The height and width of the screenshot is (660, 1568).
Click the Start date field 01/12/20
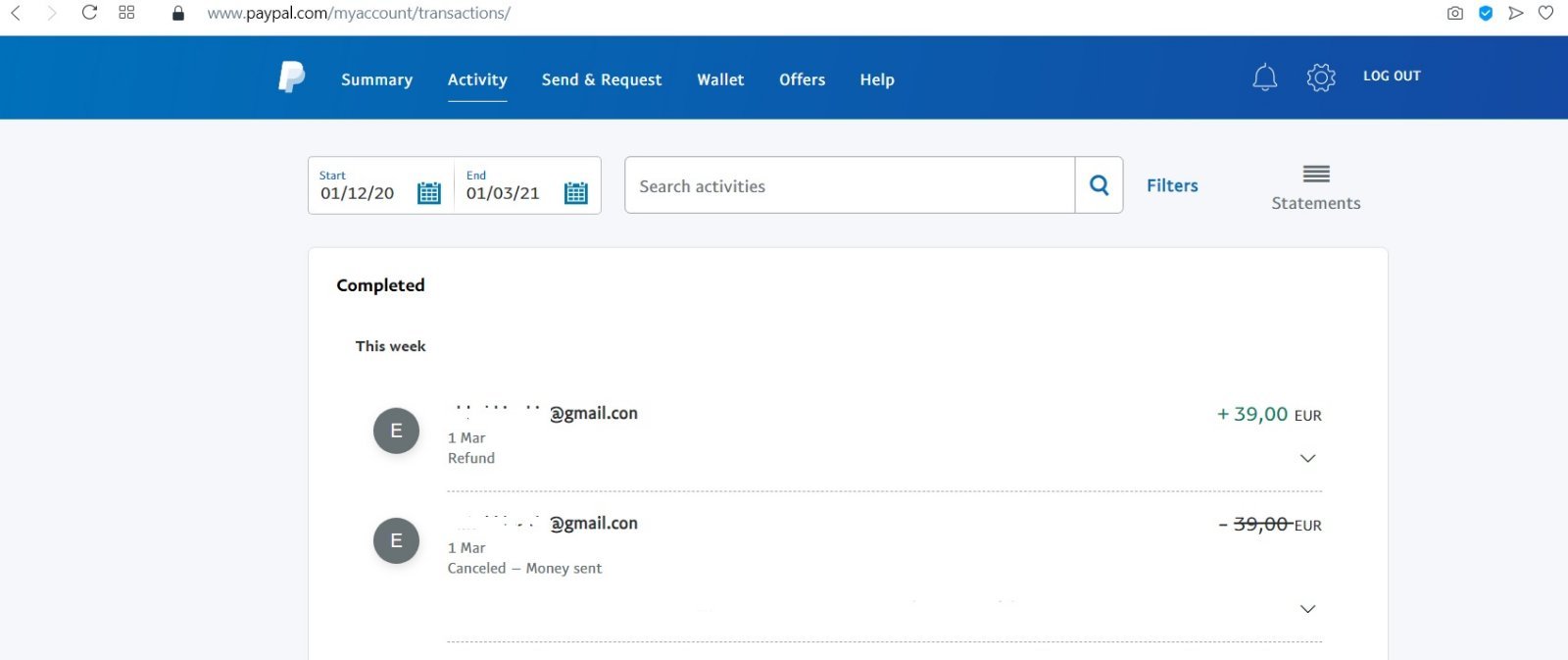358,193
